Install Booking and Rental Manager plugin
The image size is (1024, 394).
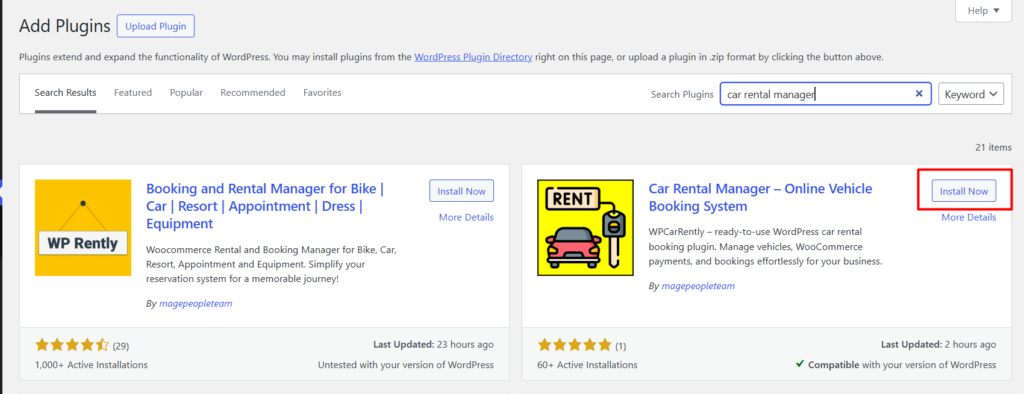tap(462, 191)
